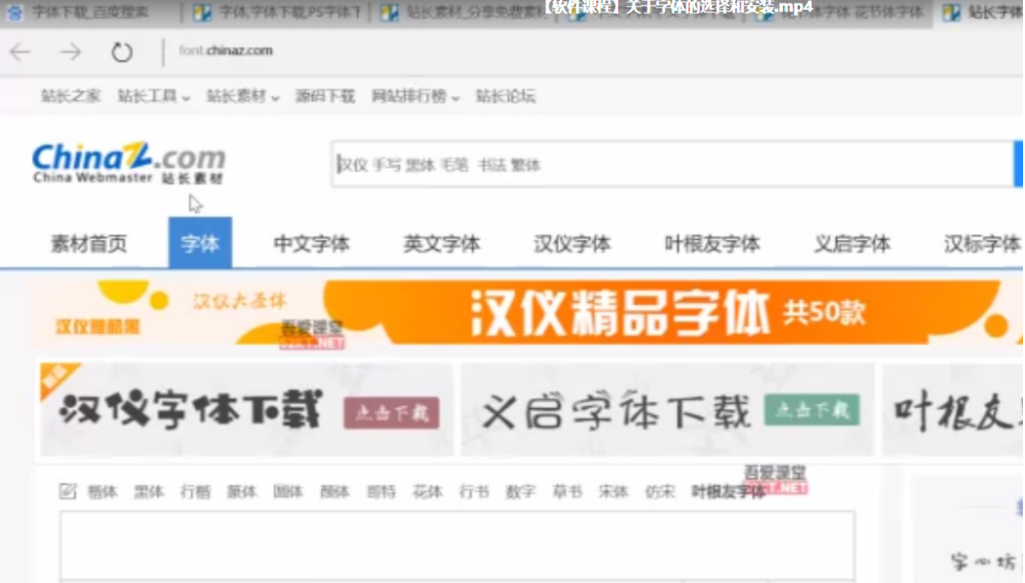Select the bold 叶根友字体 category link

(729, 491)
